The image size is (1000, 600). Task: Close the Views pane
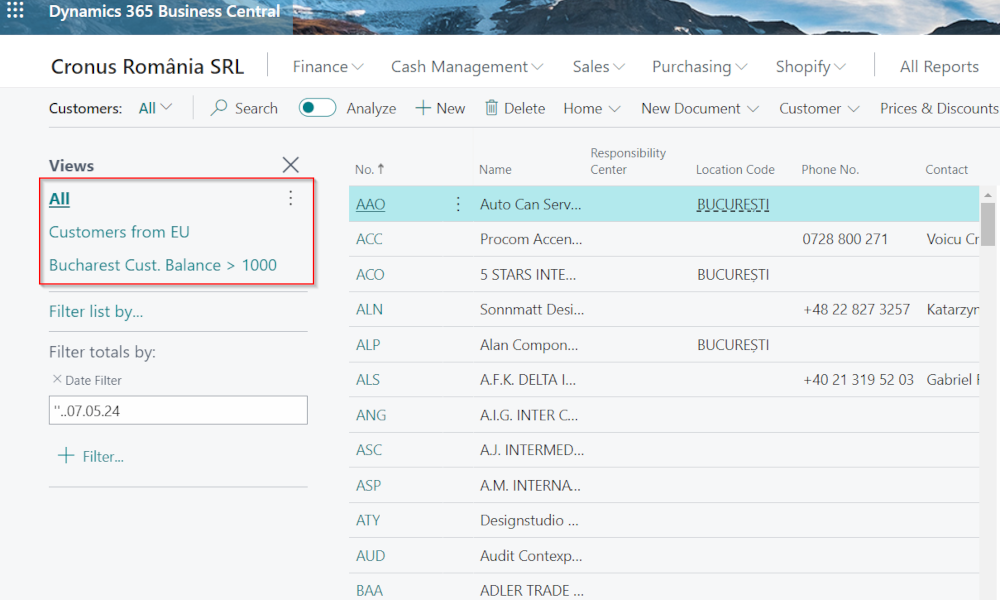pyautogui.click(x=291, y=165)
